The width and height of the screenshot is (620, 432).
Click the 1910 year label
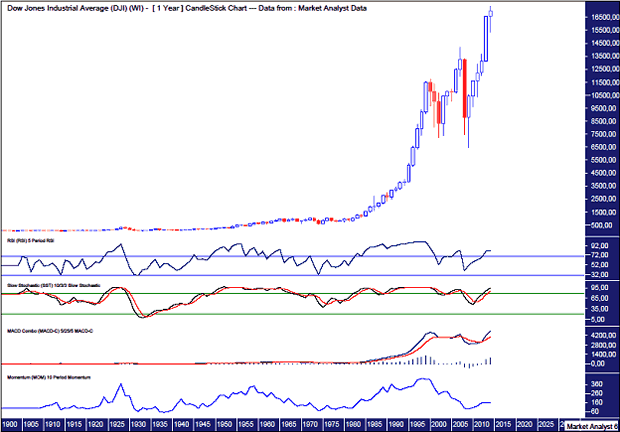[53, 424]
